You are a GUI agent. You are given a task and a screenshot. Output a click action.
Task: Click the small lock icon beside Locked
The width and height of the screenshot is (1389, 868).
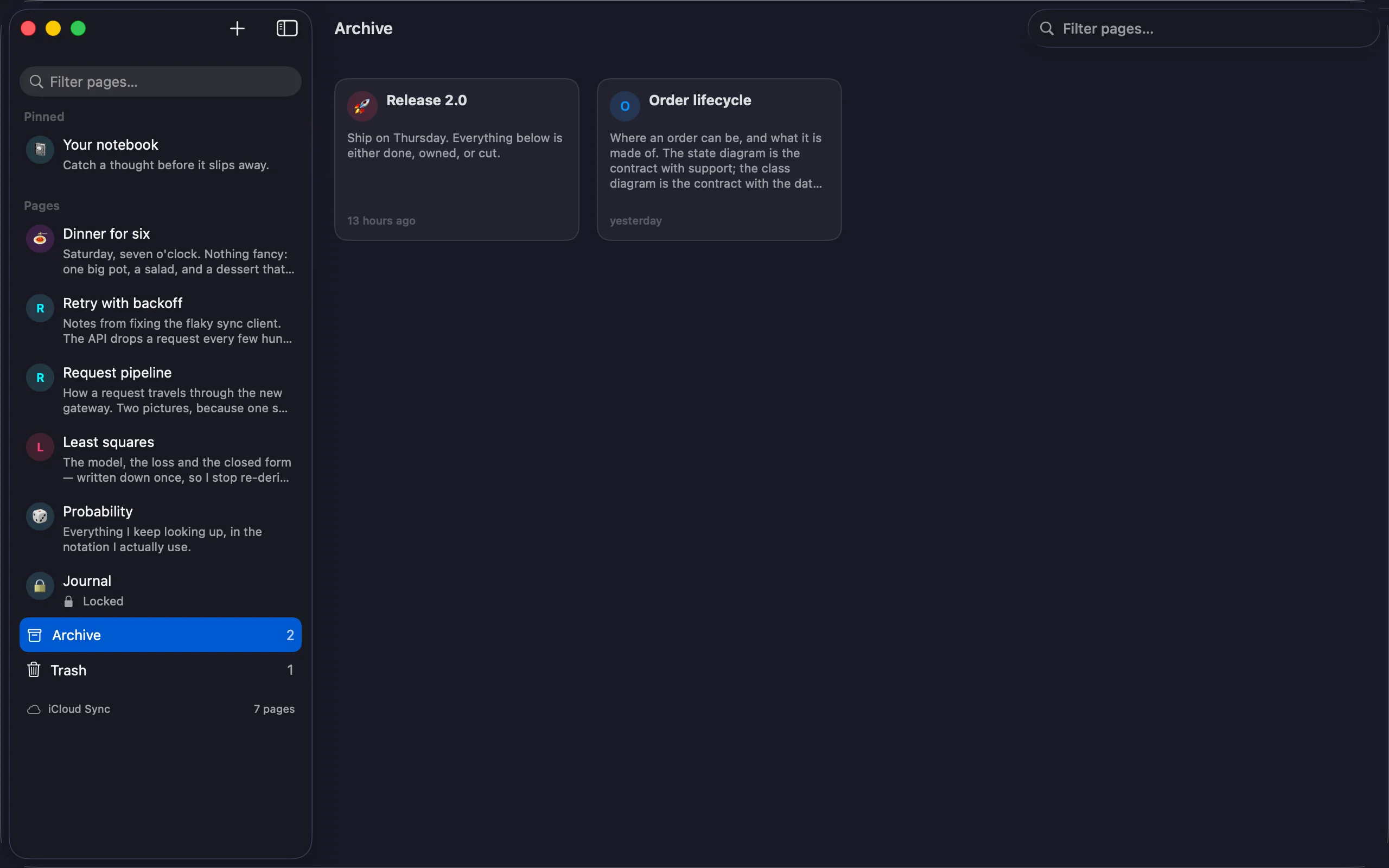click(68, 601)
